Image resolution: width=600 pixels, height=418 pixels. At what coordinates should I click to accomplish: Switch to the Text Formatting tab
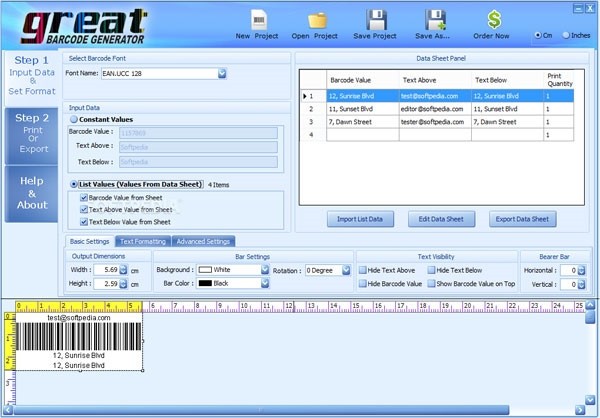[142, 241]
